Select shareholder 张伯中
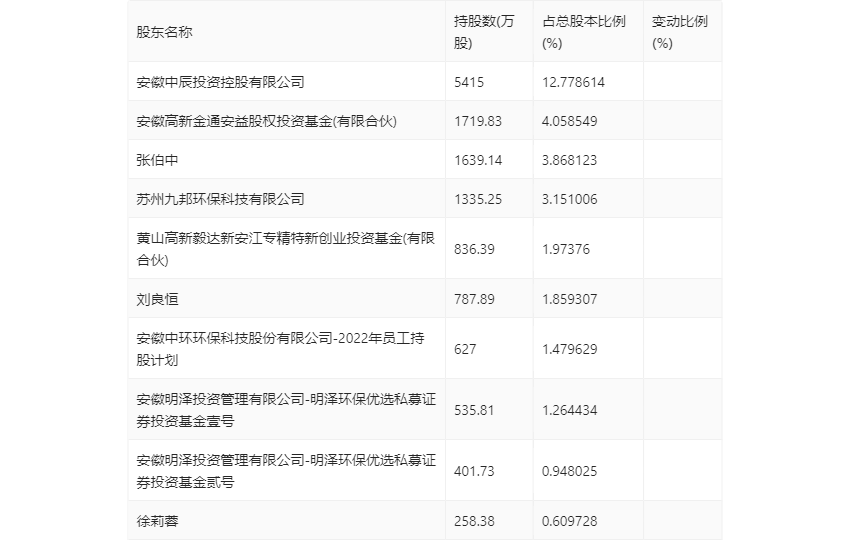 [157, 160]
